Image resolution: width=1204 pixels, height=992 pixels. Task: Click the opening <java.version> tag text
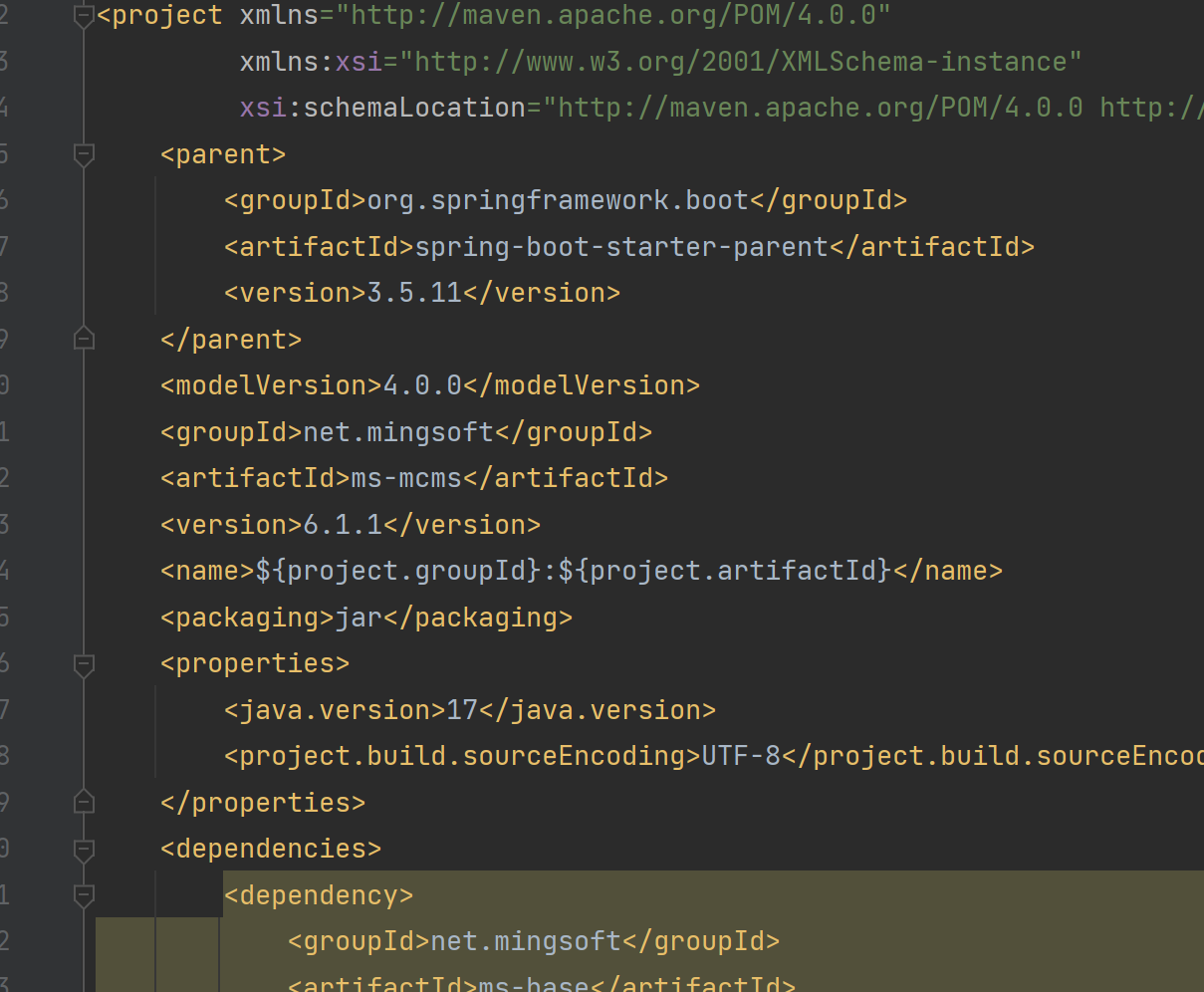[x=336, y=710]
